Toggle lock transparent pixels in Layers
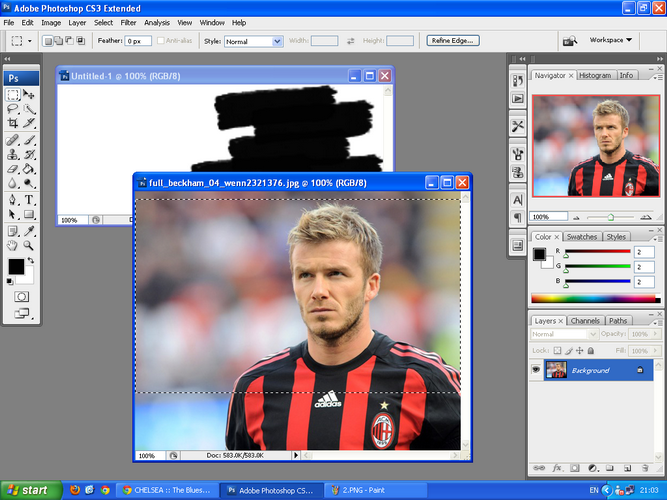667x500 pixels. pyautogui.click(x=557, y=351)
